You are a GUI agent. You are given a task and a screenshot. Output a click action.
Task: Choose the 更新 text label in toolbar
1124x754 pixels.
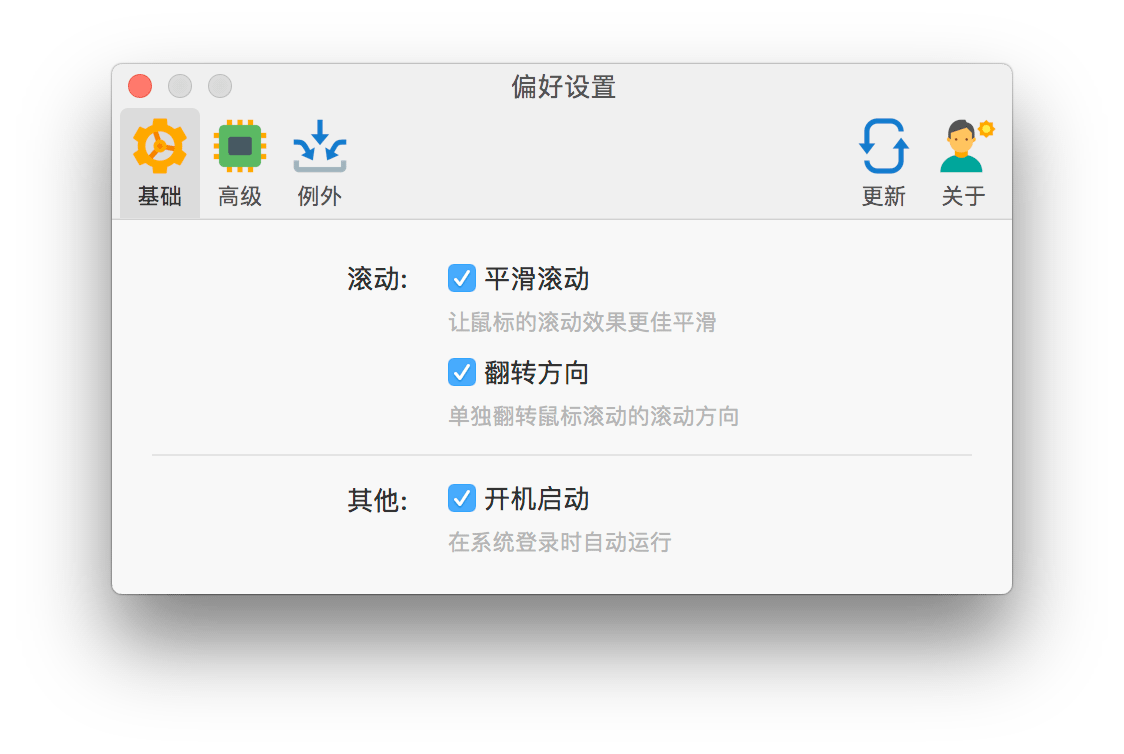(884, 196)
